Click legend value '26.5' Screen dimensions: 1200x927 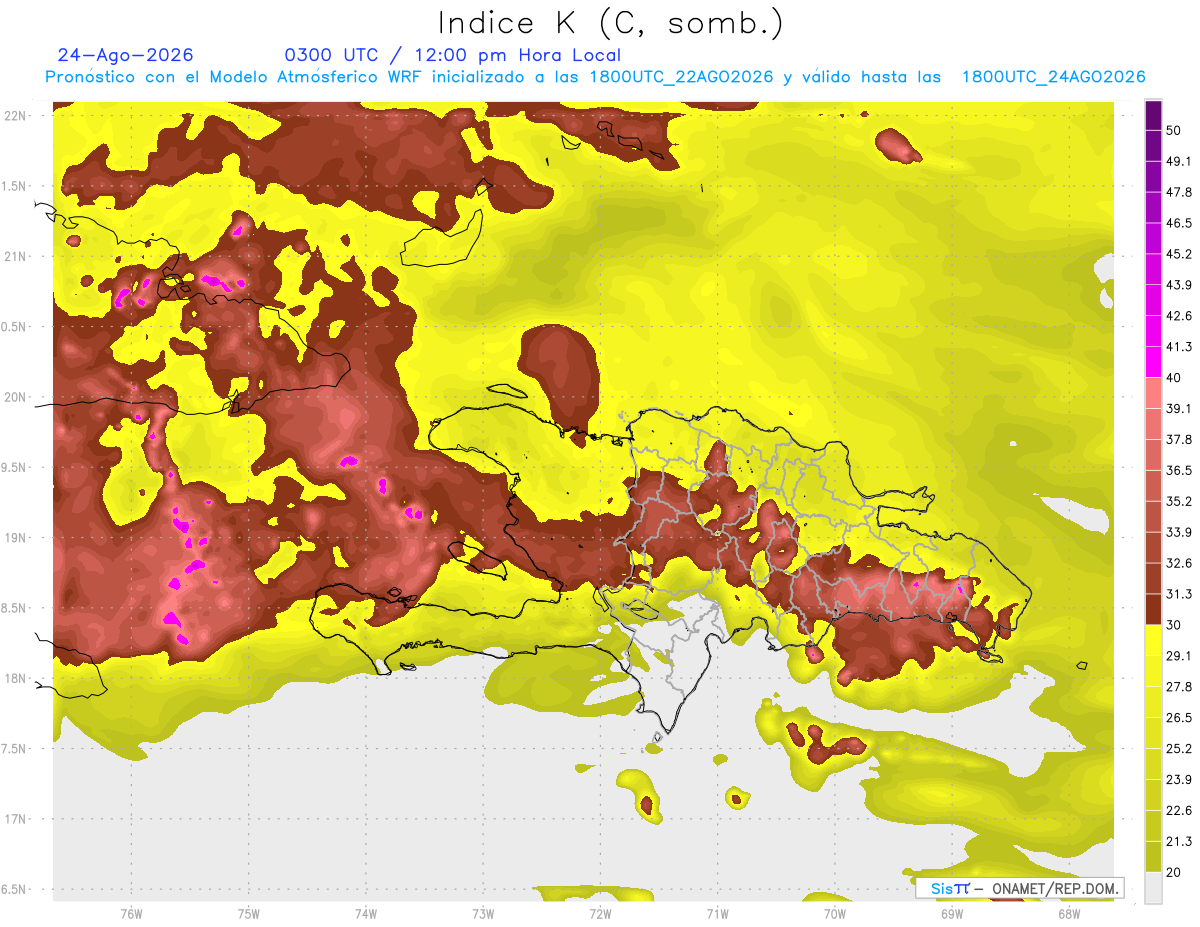(x=1177, y=718)
